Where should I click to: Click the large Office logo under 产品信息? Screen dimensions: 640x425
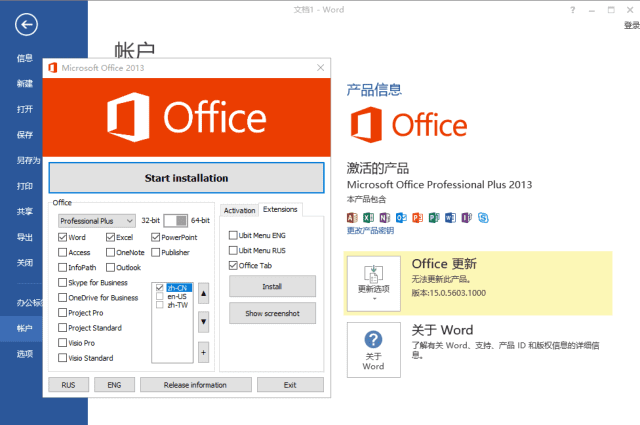pos(409,125)
